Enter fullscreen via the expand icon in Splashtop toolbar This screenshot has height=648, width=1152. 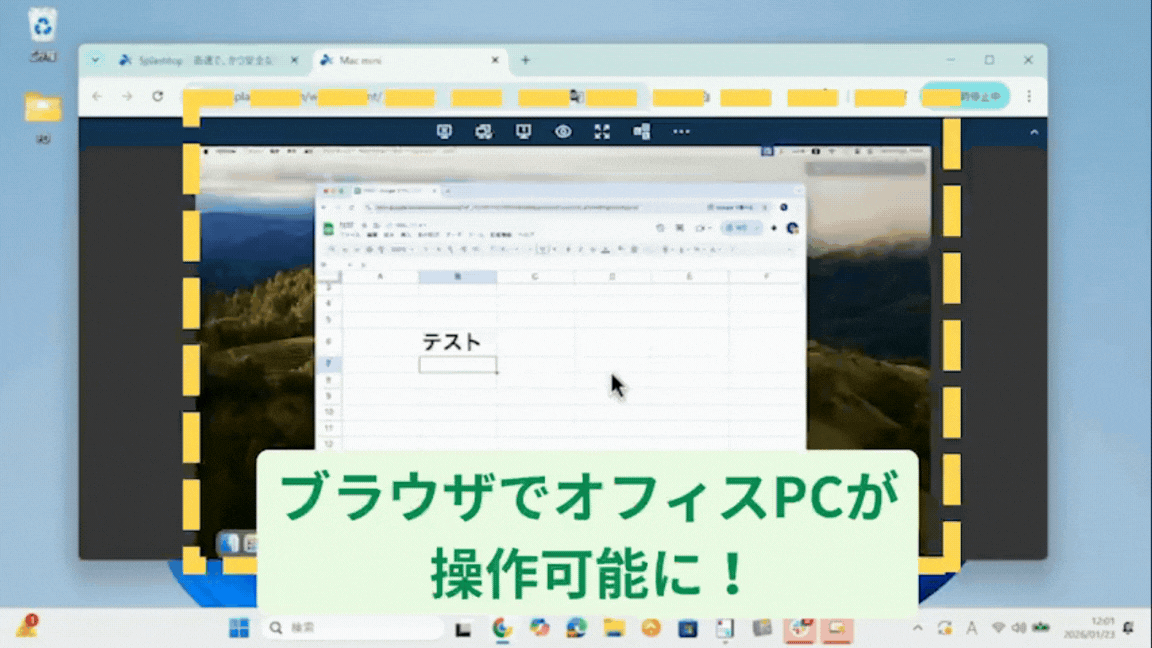[602, 131]
